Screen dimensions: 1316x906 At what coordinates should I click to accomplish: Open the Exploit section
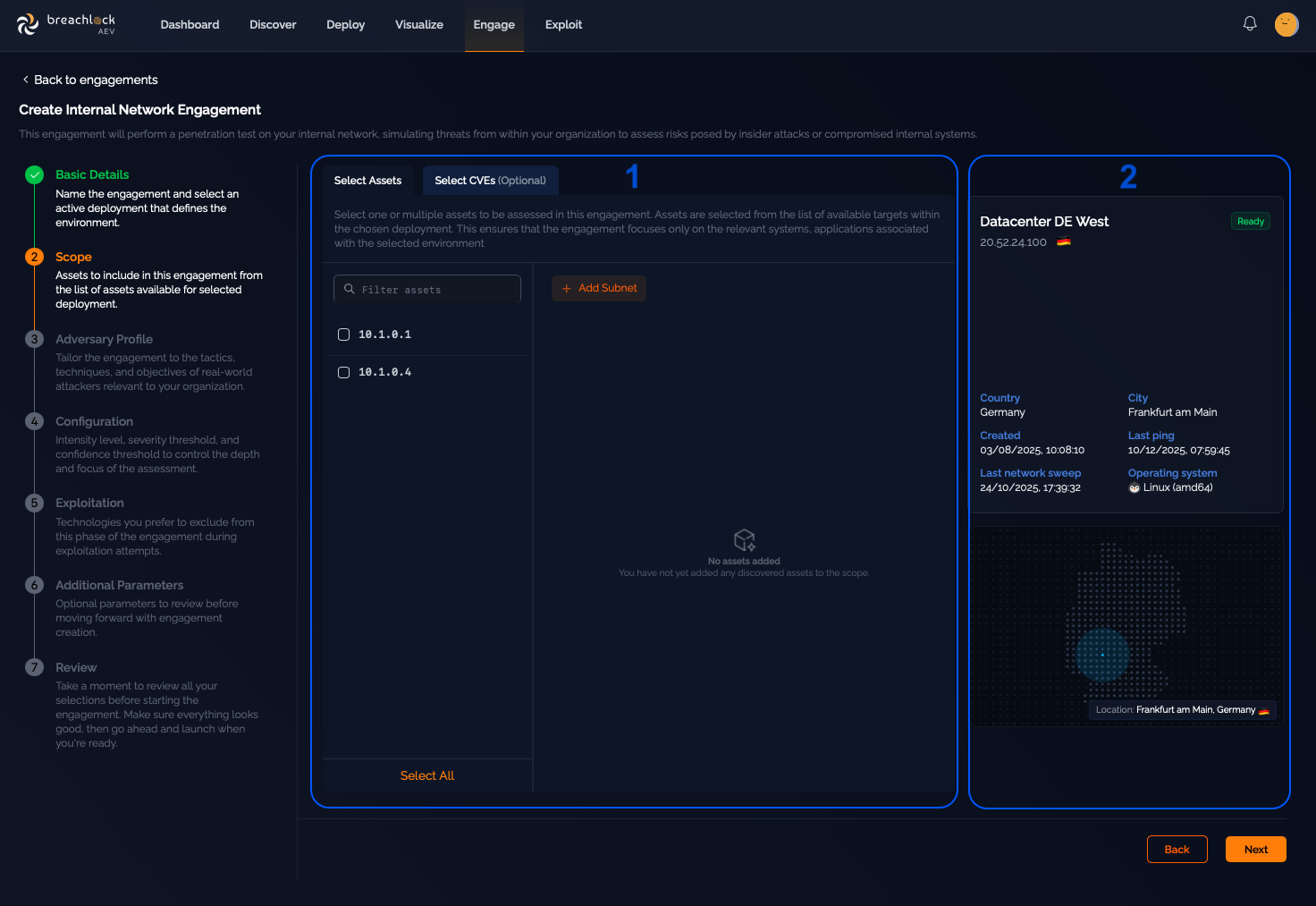coord(563,24)
